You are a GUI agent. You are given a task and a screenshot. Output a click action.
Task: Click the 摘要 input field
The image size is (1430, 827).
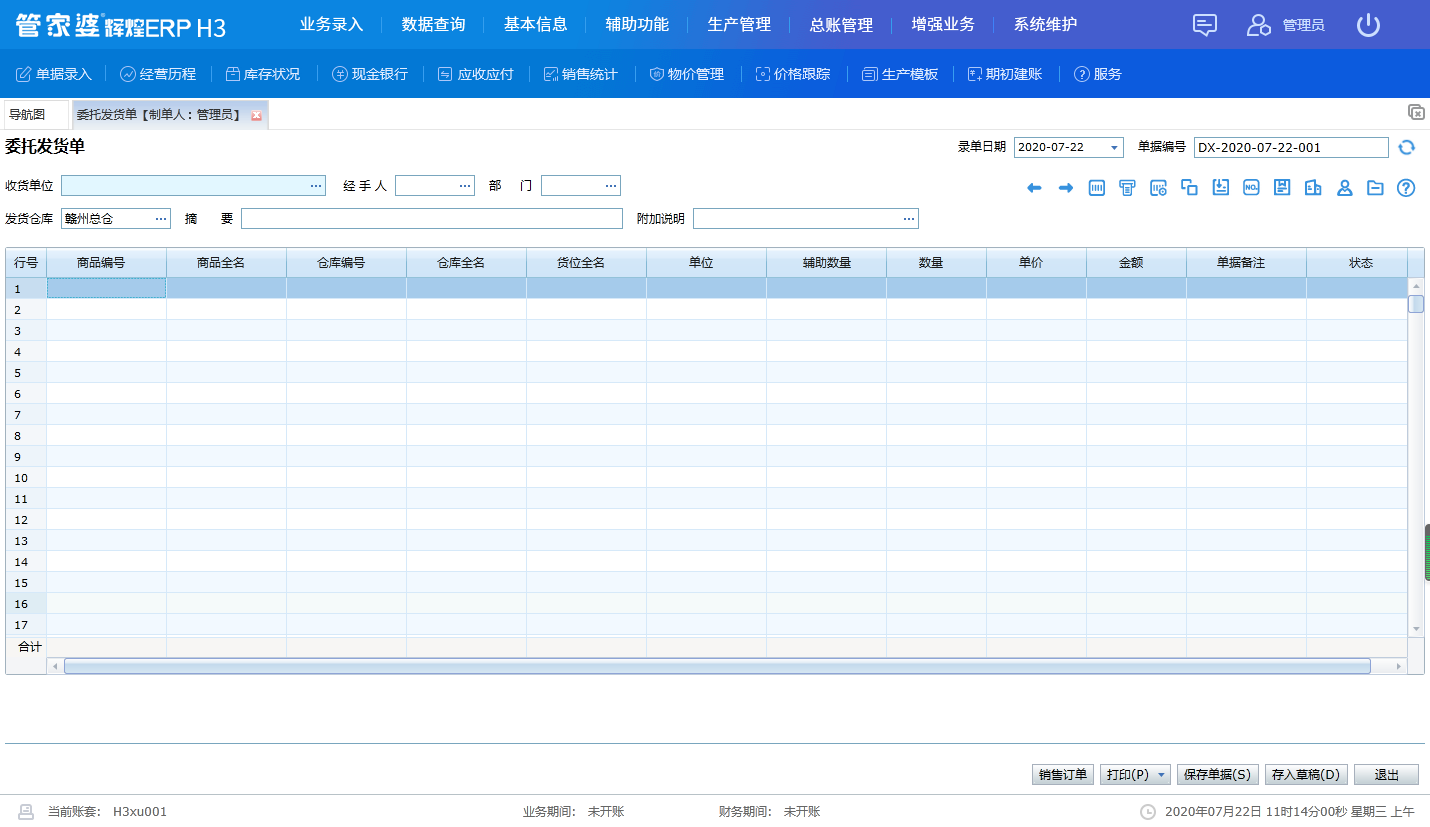click(x=432, y=219)
